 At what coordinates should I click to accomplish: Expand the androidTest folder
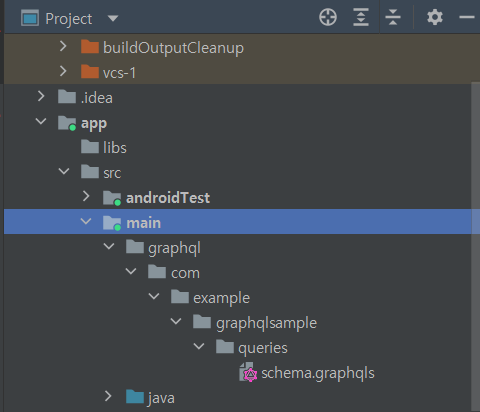pyautogui.click(x=86, y=196)
